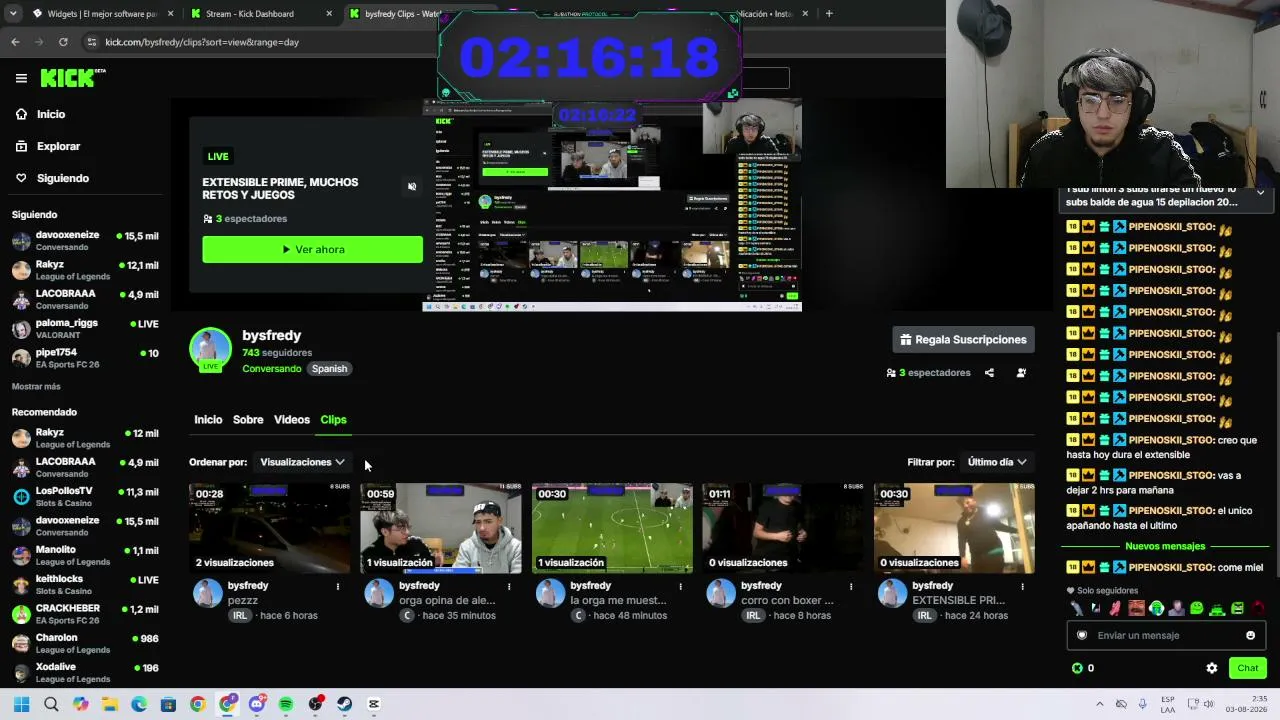The image size is (1280, 720).
Task: Open the 00:59 clip thumbnail with two people
Action: 441,528
